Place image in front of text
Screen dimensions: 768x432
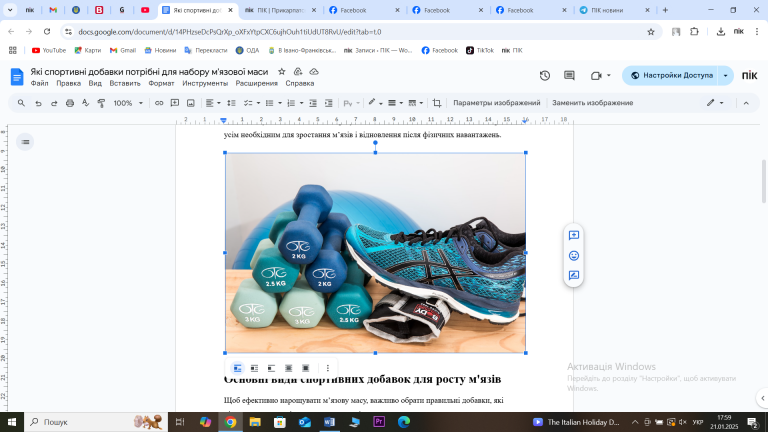point(306,368)
